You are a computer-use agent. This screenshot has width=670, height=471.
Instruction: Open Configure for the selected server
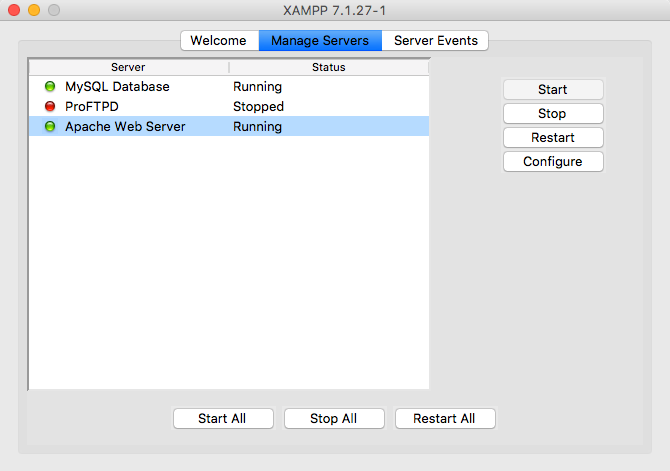click(553, 162)
